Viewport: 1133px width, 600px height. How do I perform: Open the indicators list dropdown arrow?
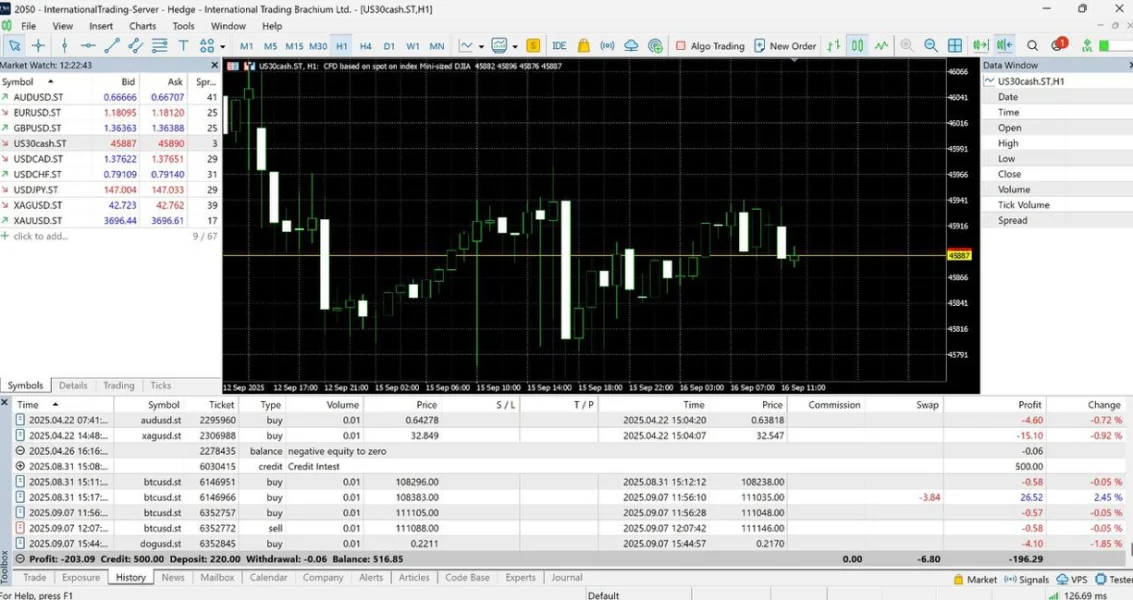pos(515,46)
